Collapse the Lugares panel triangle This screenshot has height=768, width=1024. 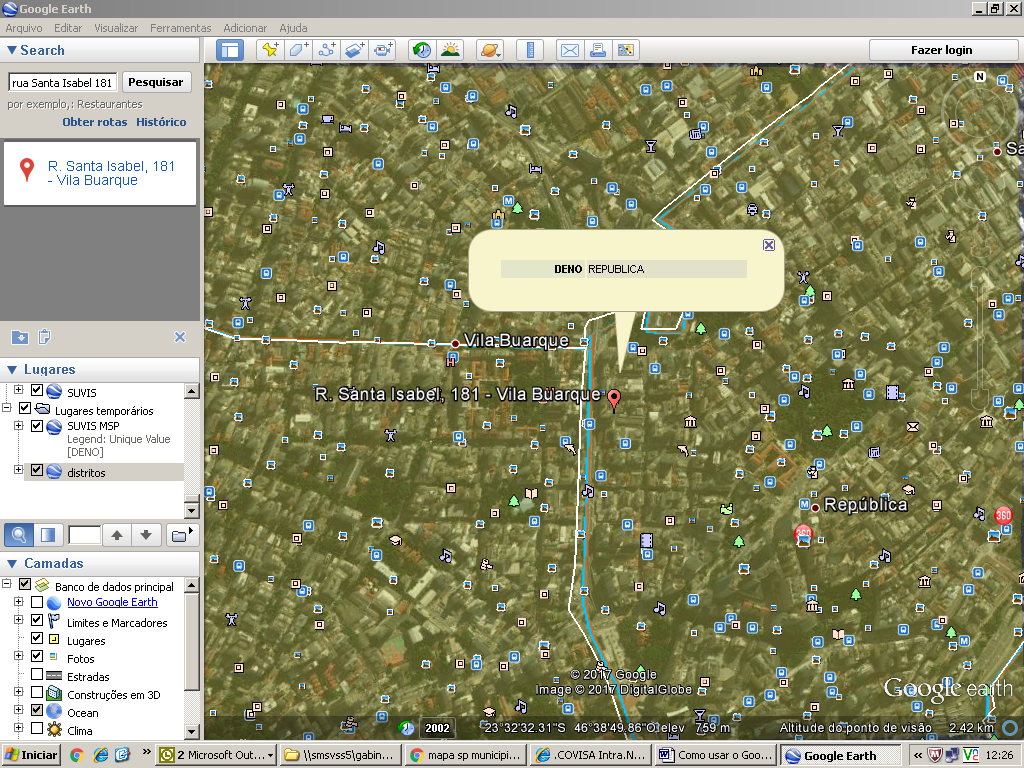(12, 369)
